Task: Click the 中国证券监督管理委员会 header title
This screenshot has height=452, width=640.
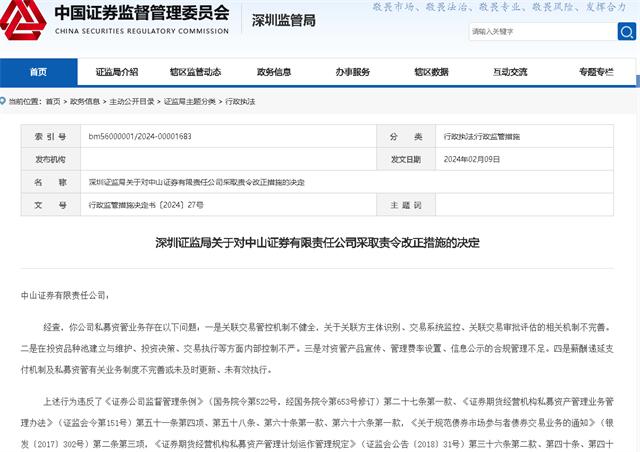Action: [142, 12]
